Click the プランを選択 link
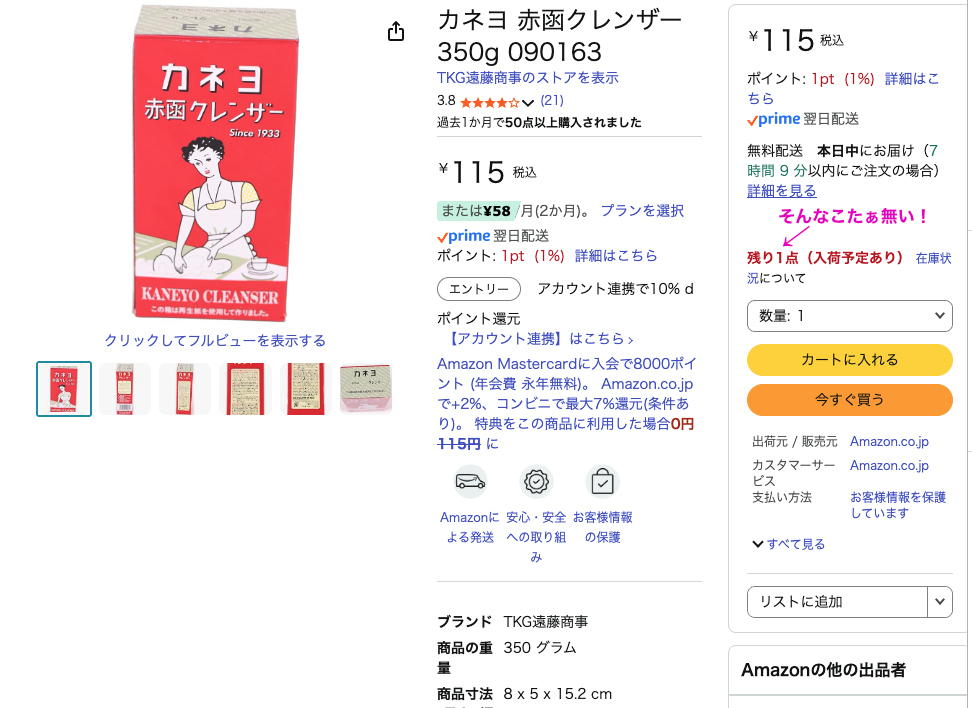Screen dimensions: 972x708 642,211
